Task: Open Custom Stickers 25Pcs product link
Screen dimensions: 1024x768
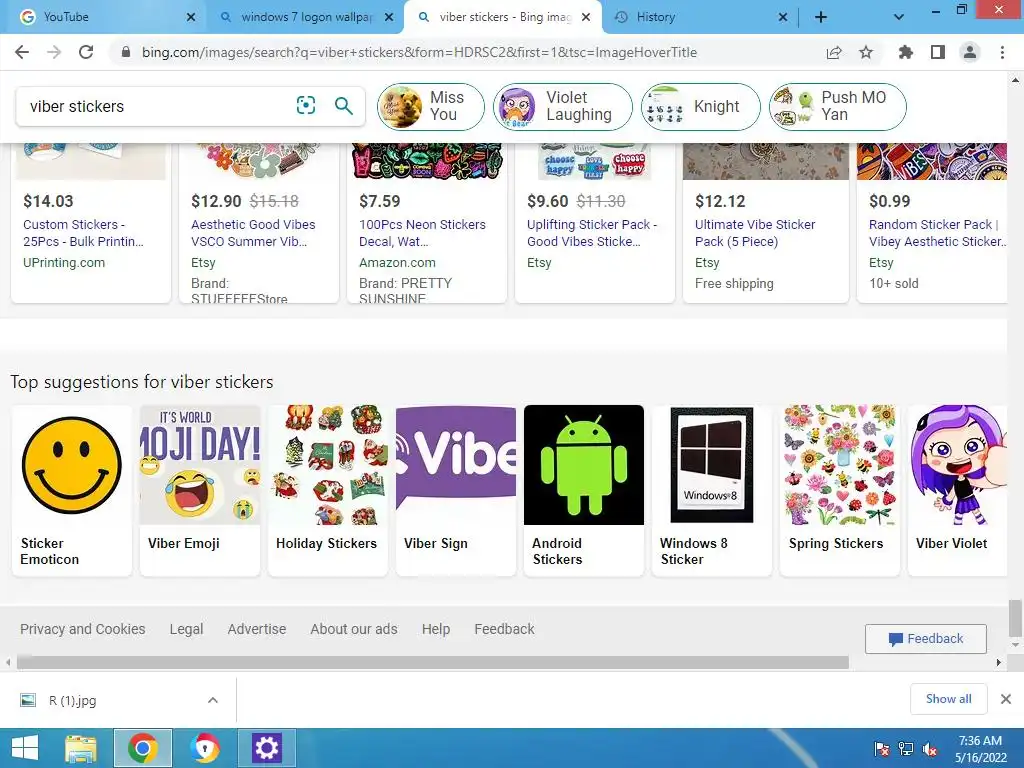Action: click(83, 232)
